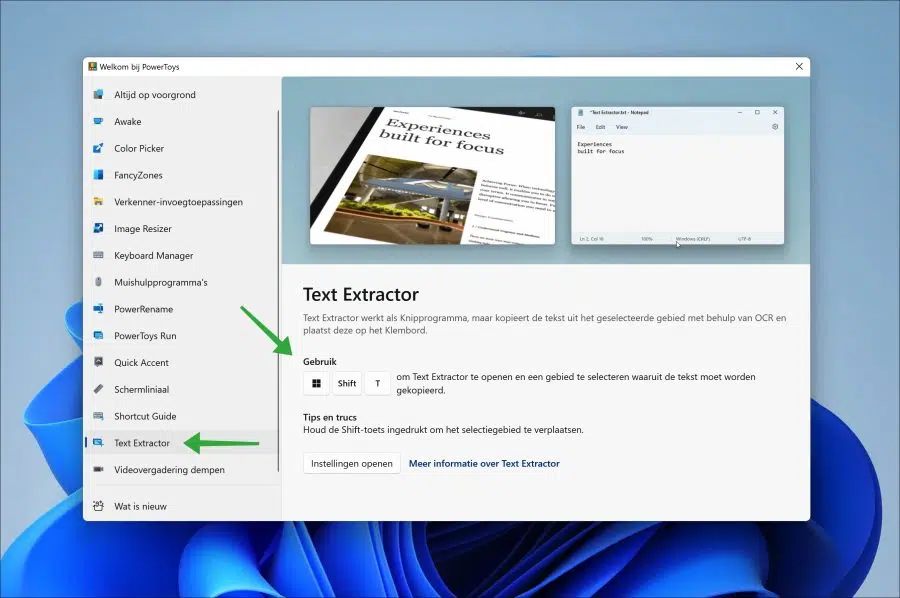Click the Shift key shortcut tile
Image resolution: width=900 pixels, height=598 pixels.
coord(347,383)
